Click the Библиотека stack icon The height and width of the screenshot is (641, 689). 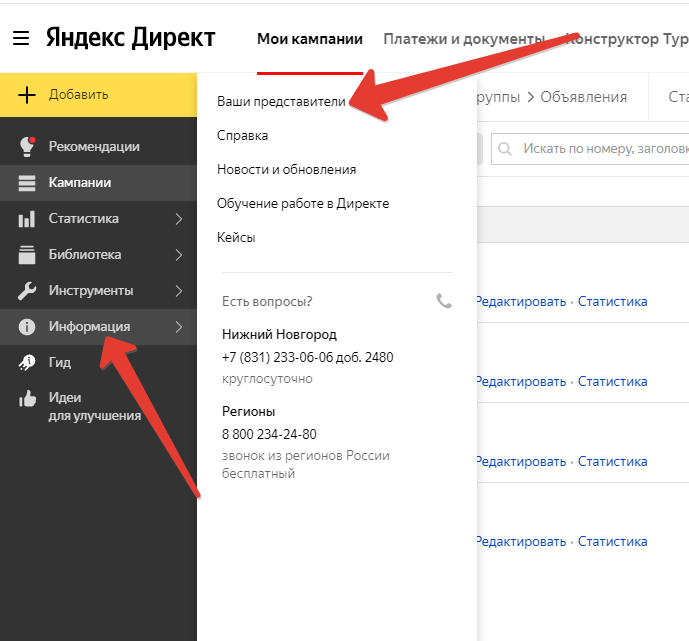[27, 255]
